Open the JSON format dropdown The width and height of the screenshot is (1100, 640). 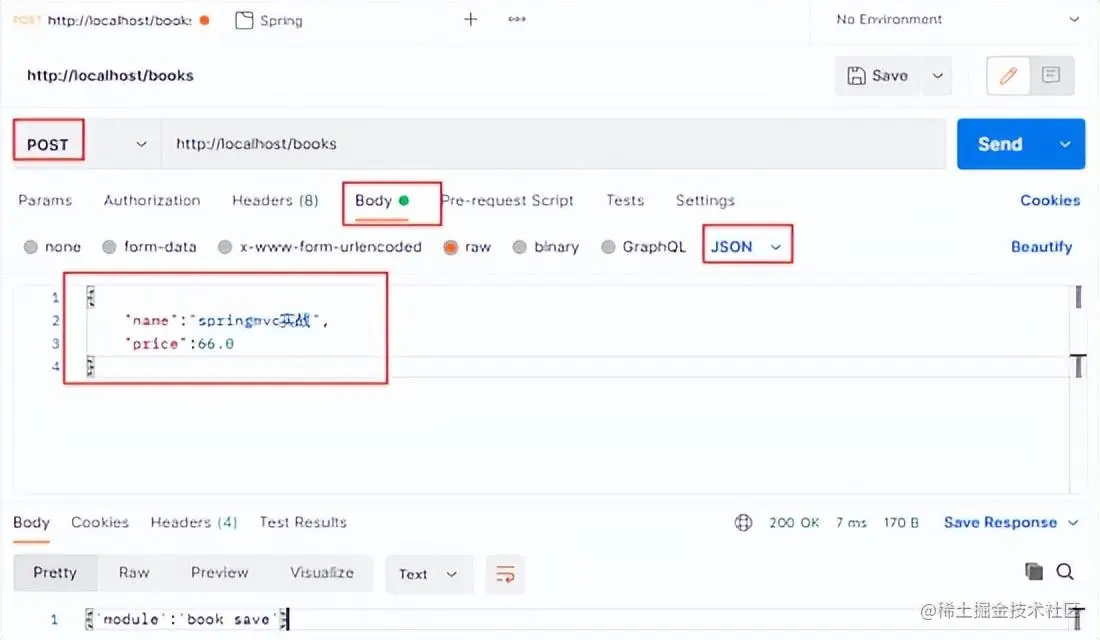click(746, 247)
